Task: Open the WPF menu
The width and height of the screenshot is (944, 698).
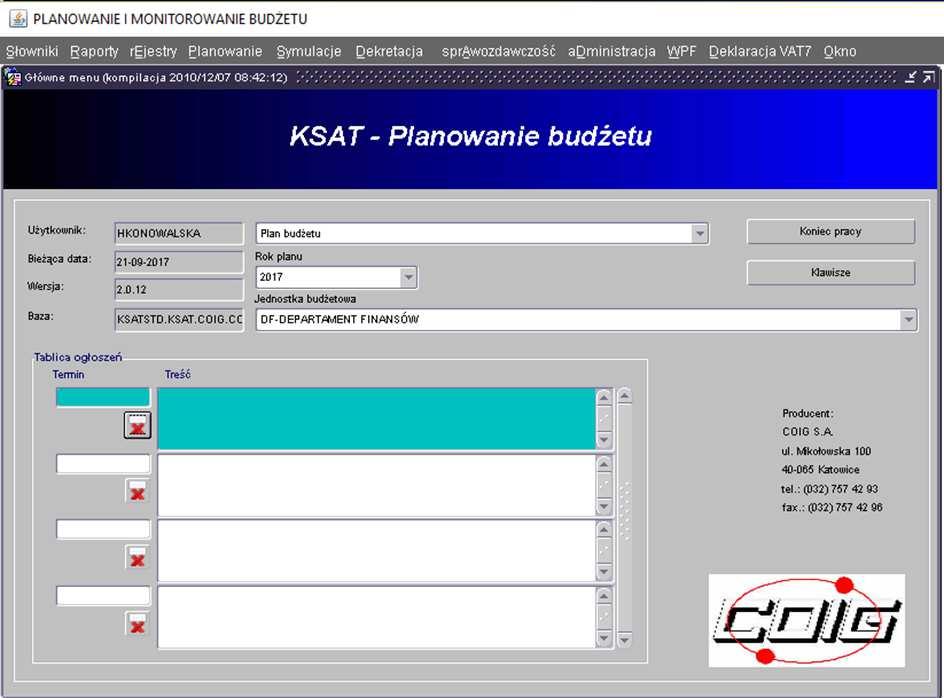Action: pos(681,51)
